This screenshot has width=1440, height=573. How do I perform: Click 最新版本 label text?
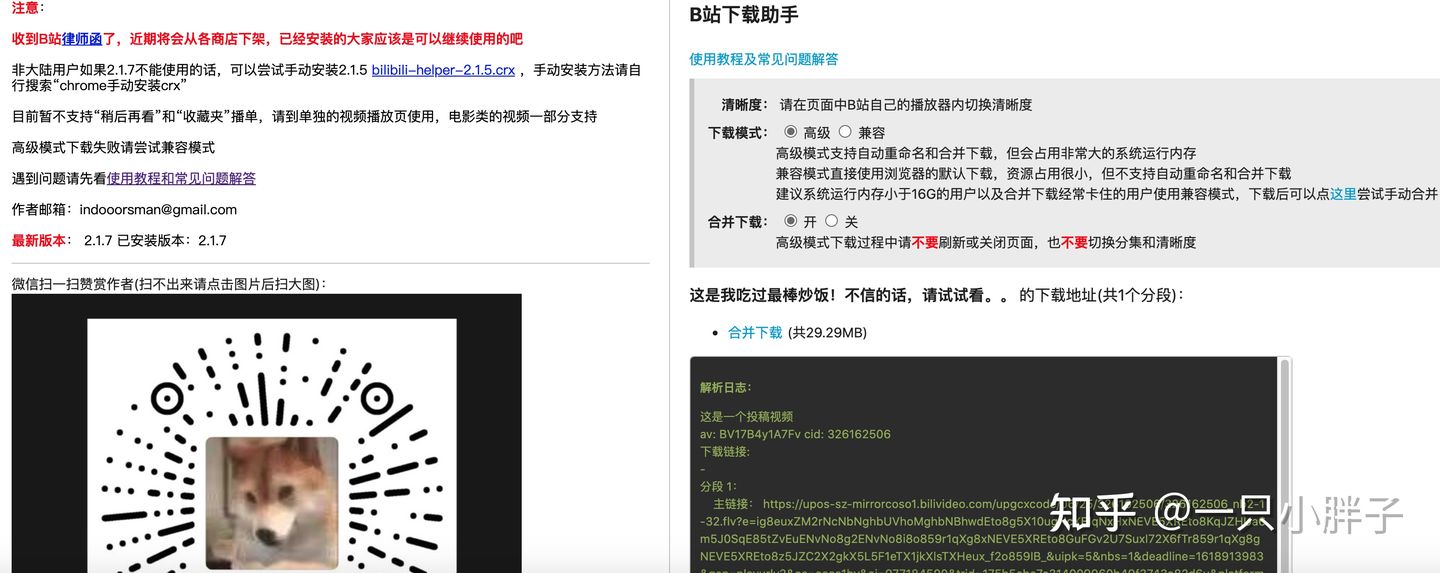coord(42,240)
